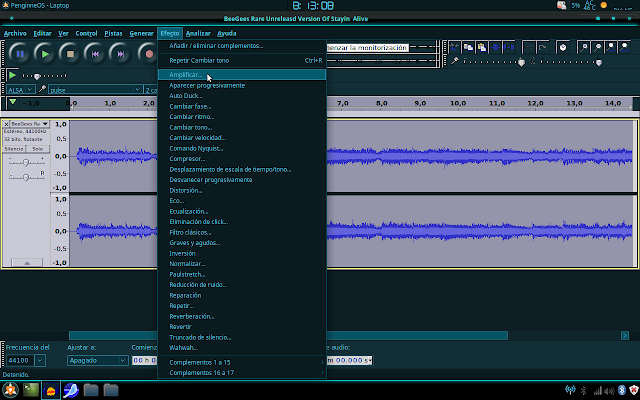Open the BeeGees track name dropdown
The height and width of the screenshot is (400, 640).
pyautogui.click(x=30, y=124)
